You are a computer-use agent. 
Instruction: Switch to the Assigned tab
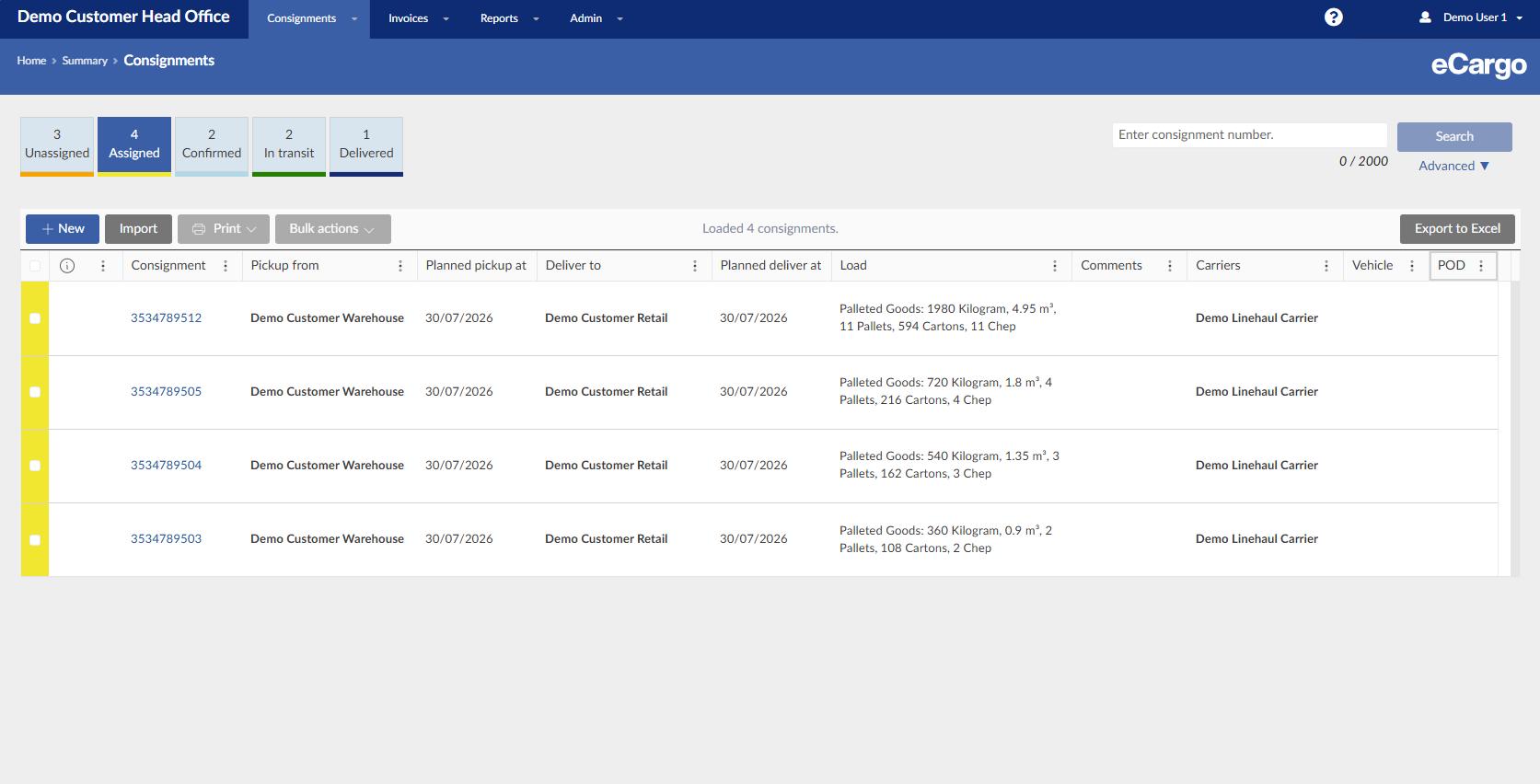[x=134, y=145]
